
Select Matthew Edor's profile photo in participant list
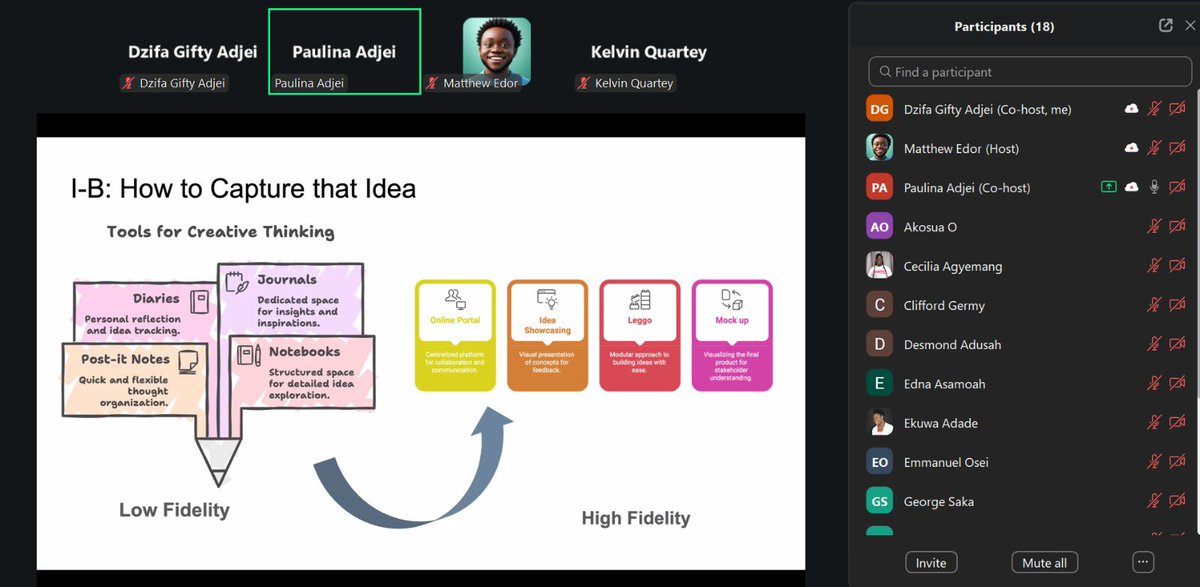point(879,148)
